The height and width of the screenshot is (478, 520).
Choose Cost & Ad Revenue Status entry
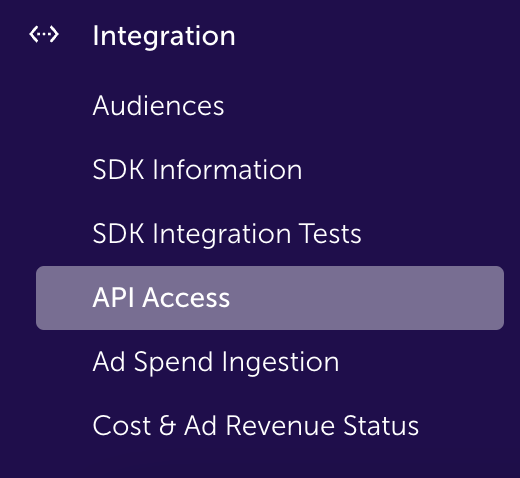[256, 425]
